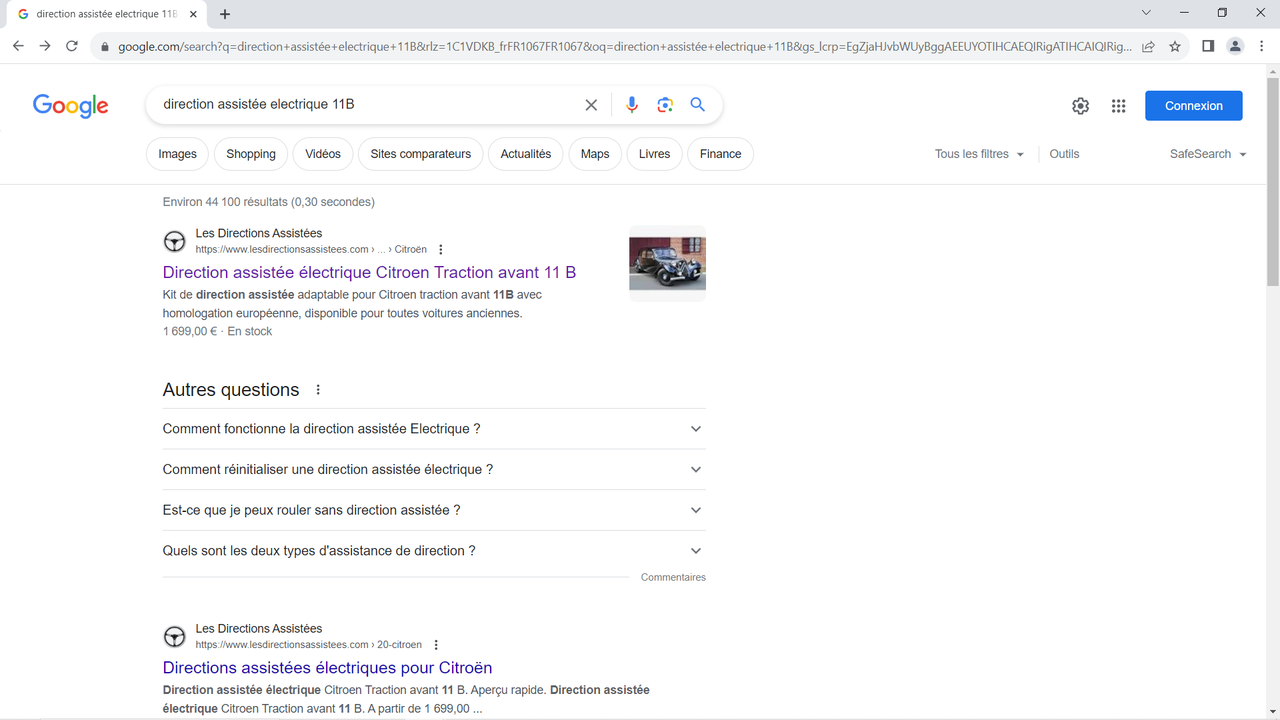Expand 'Comment fonctionne la direction assistée Electrique ?'
The image size is (1280, 720).
434,429
